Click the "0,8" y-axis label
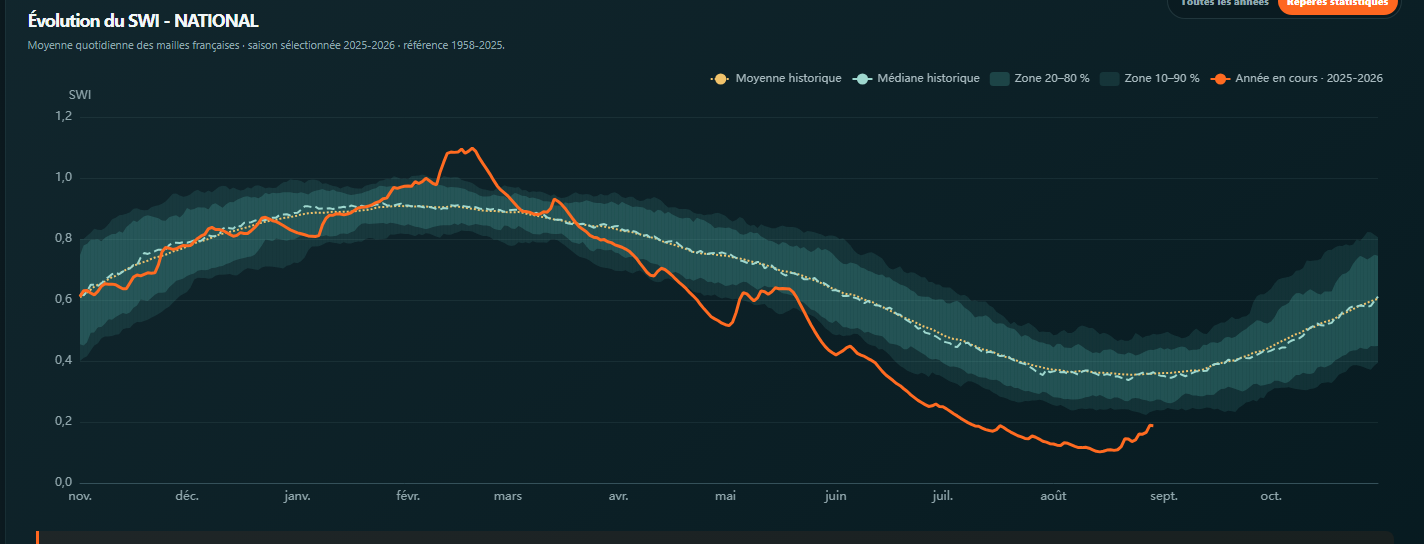The width and height of the screenshot is (1424, 544). (x=63, y=238)
